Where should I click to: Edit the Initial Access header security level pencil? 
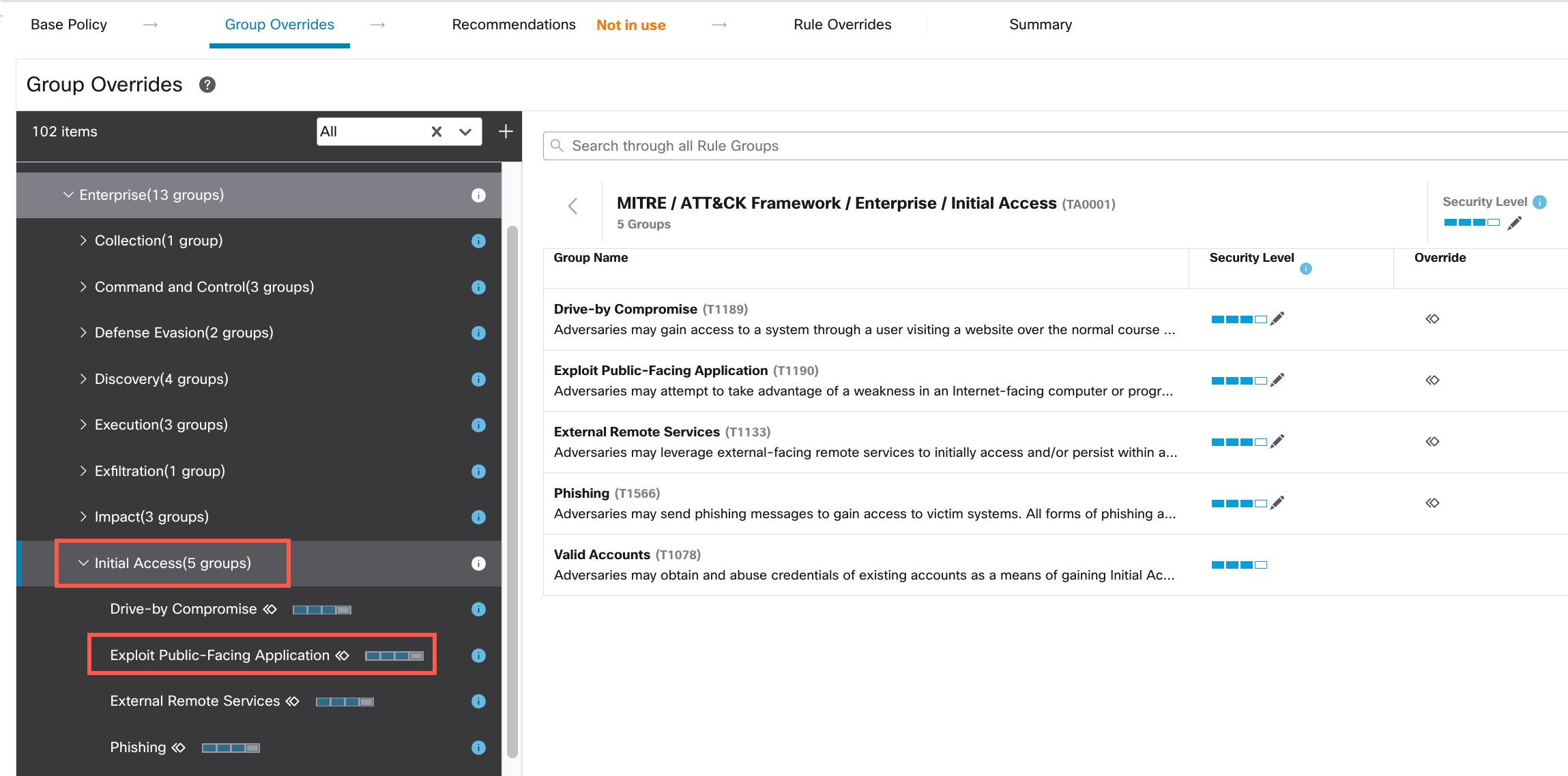pyautogui.click(x=1515, y=223)
